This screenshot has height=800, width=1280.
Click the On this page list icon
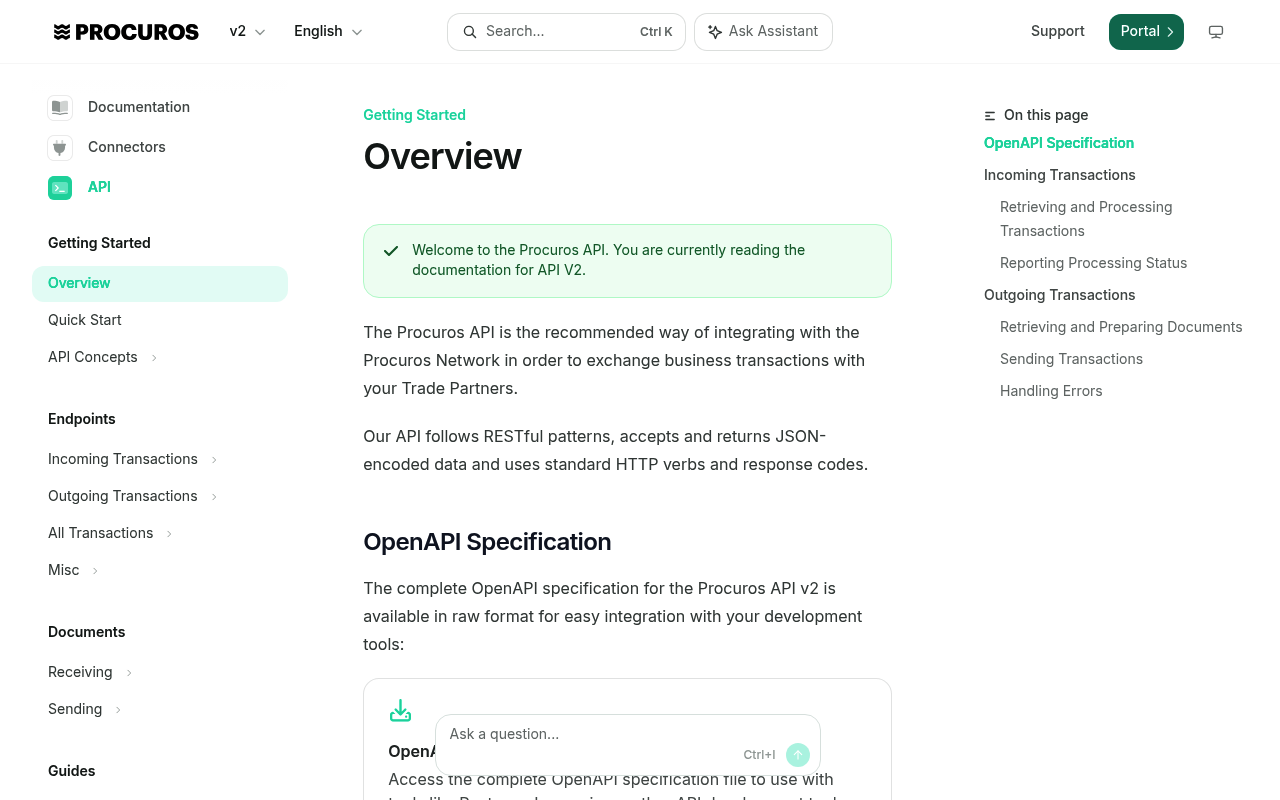pos(990,116)
